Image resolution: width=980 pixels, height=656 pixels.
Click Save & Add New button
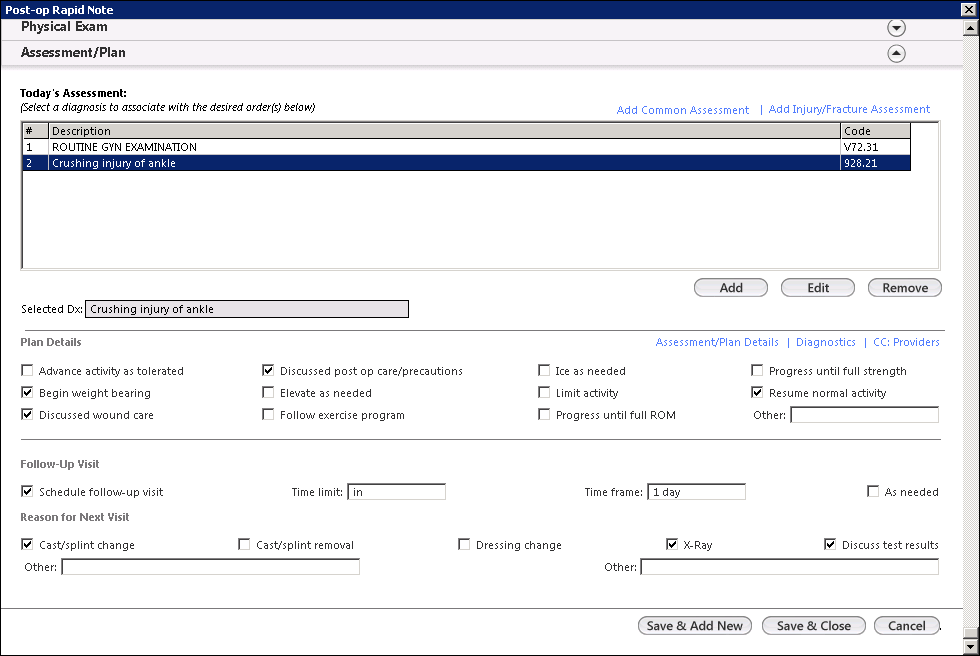click(x=694, y=625)
